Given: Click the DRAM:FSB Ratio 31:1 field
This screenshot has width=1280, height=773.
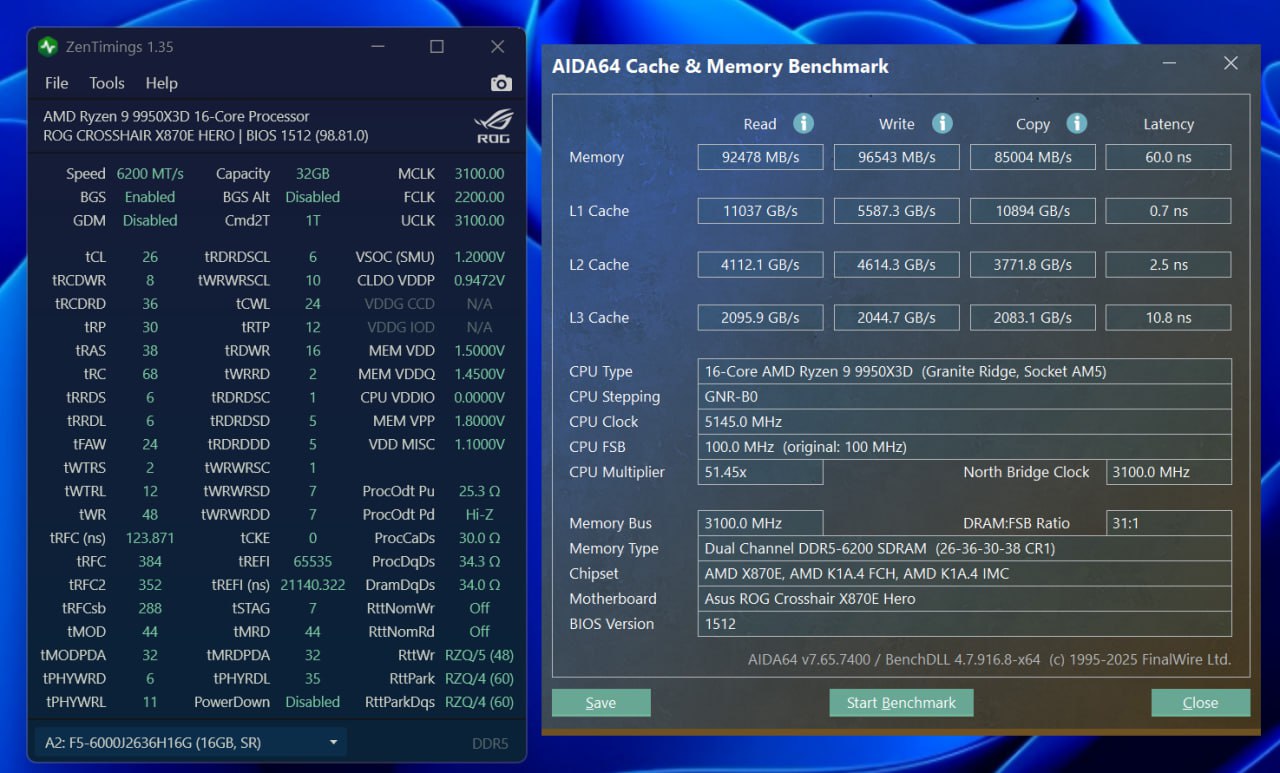Looking at the screenshot, I should (1168, 523).
